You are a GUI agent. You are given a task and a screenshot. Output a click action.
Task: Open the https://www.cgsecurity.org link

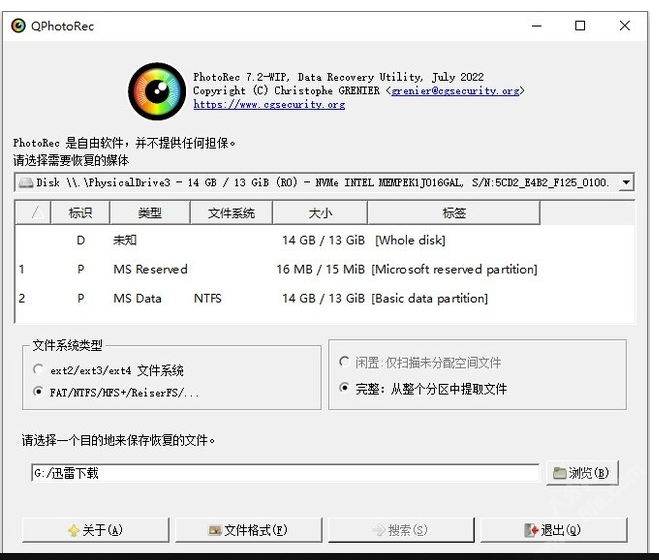269,104
